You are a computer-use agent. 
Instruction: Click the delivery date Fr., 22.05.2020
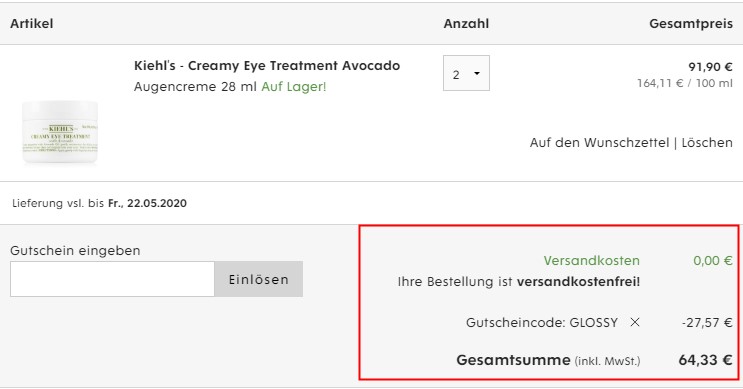point(147,203)
